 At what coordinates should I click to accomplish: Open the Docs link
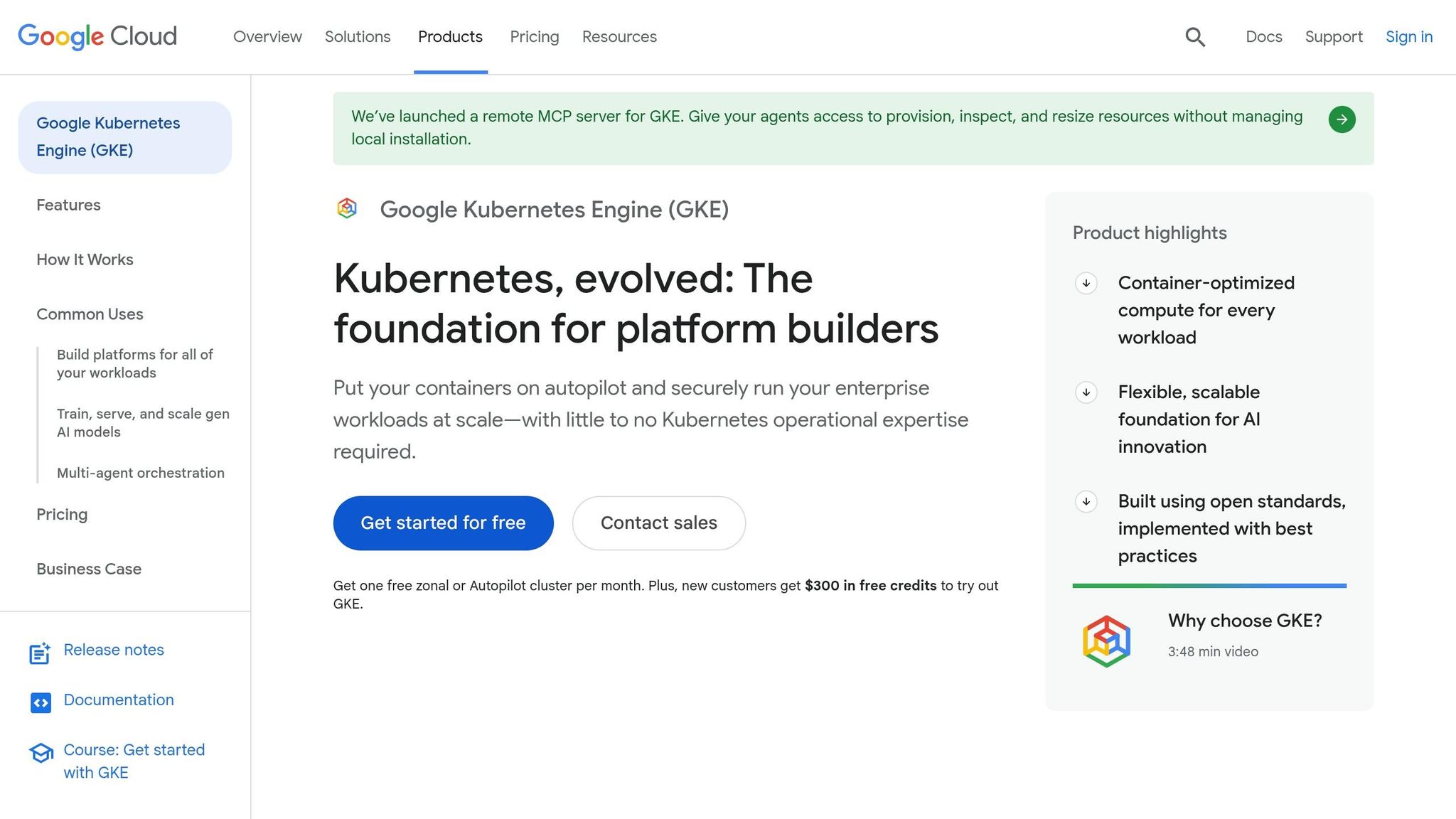point(1264,37)
